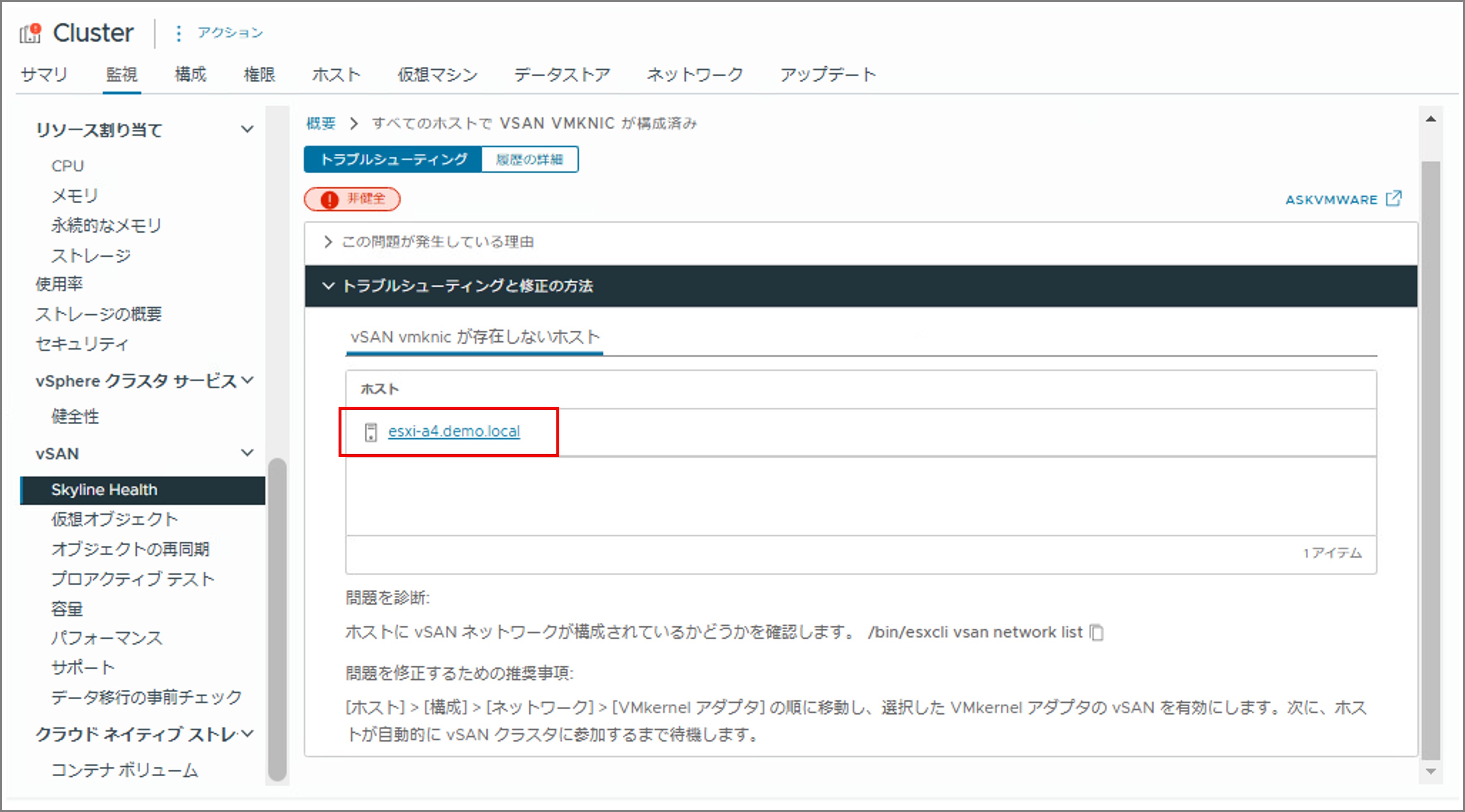
Task: Open the データストア tab
Action: (x=562, y=75)
